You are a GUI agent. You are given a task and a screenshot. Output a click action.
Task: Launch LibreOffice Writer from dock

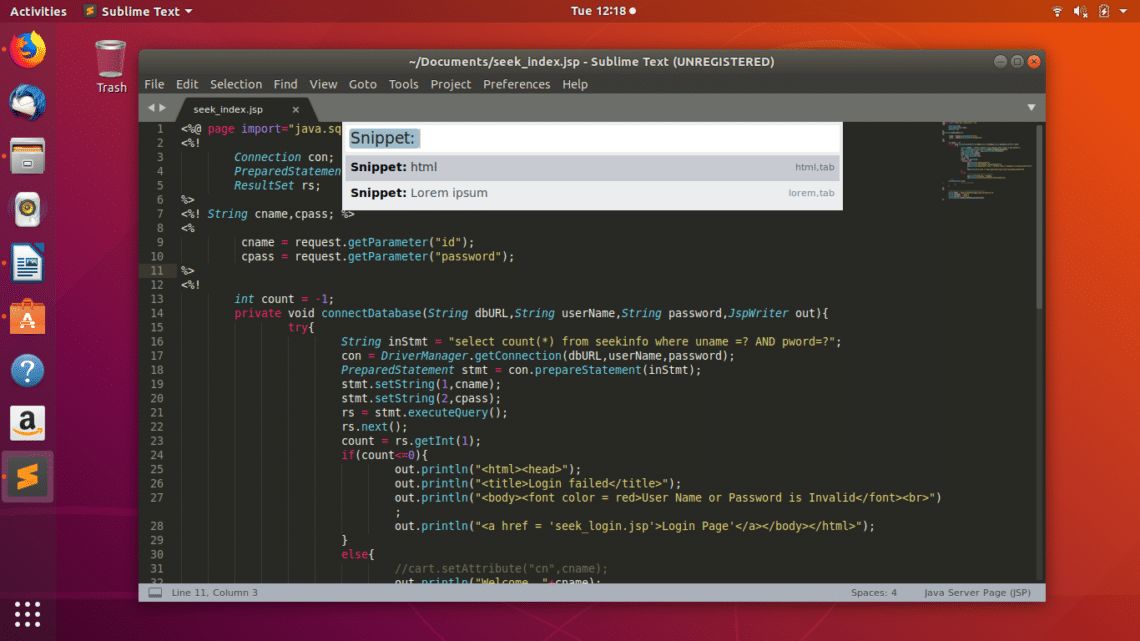click(28, 262)
